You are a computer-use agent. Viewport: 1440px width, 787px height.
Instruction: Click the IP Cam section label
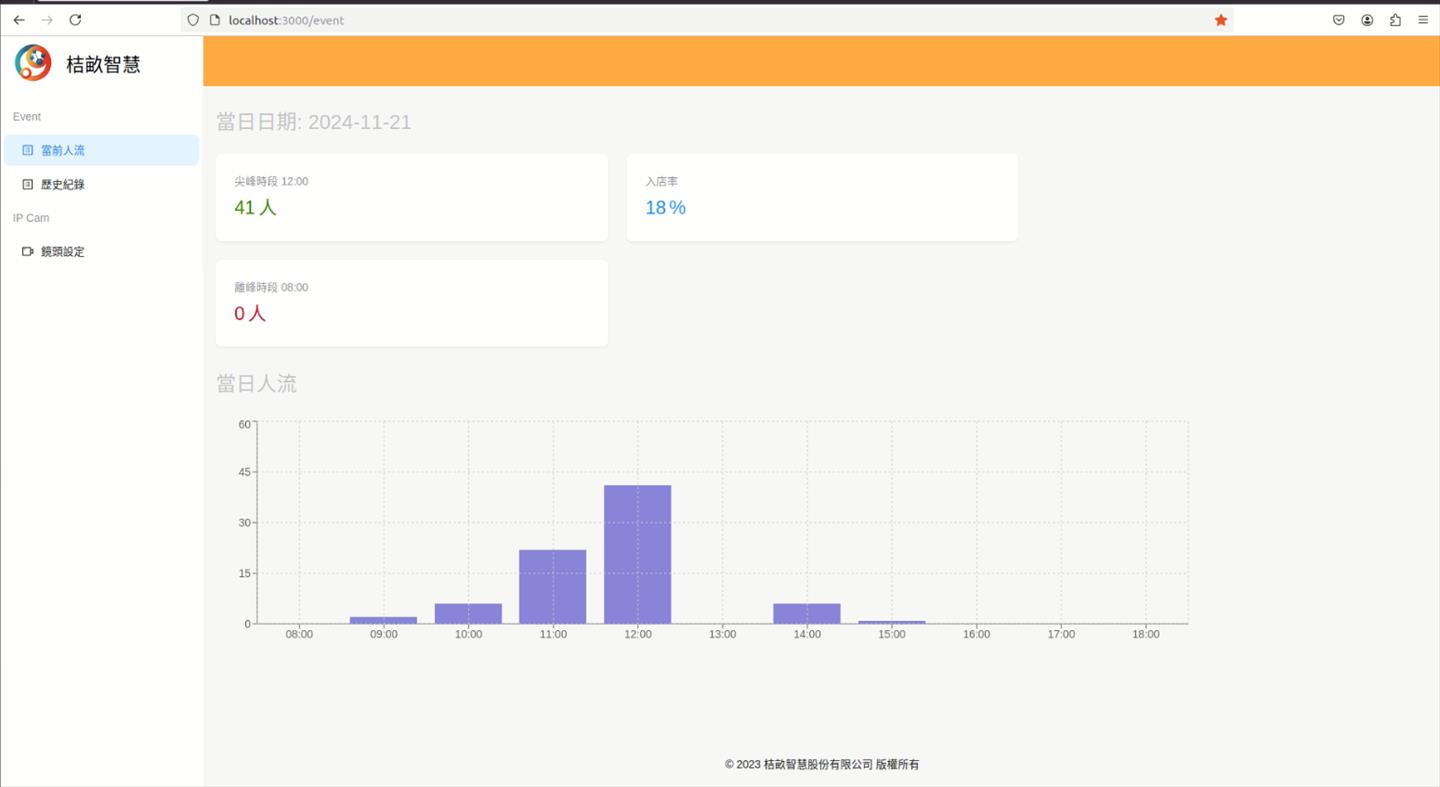click(31, 218)
